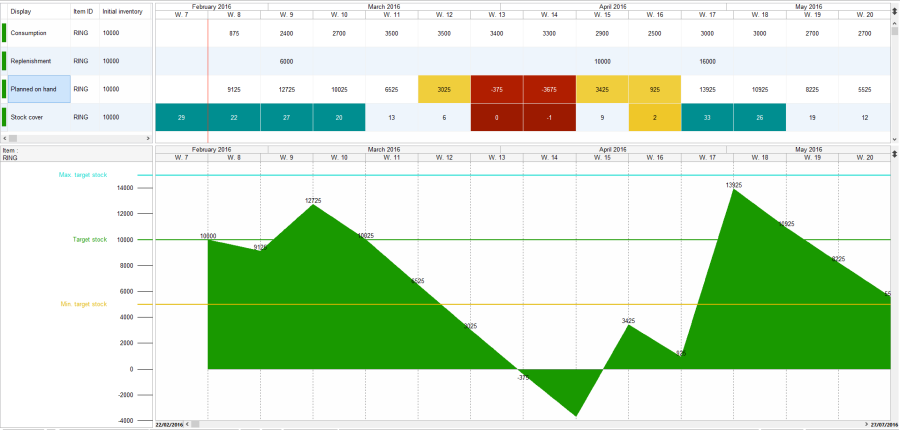Click timeline right scroll arrow near 27/07/2016
Viewport: 900px width, 430px height.
[x=866, y=424]
